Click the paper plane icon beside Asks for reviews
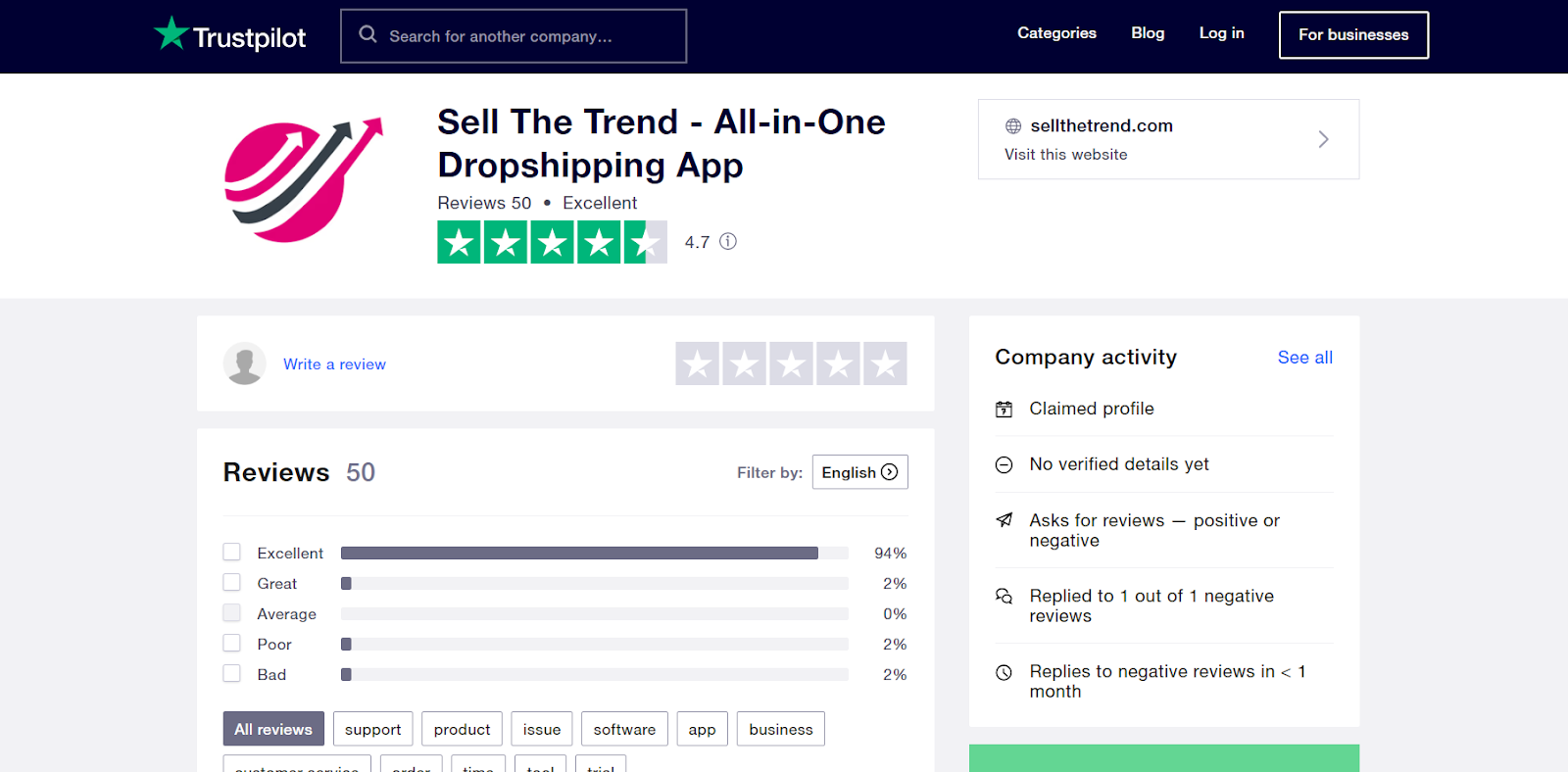 click(1004, 520)
